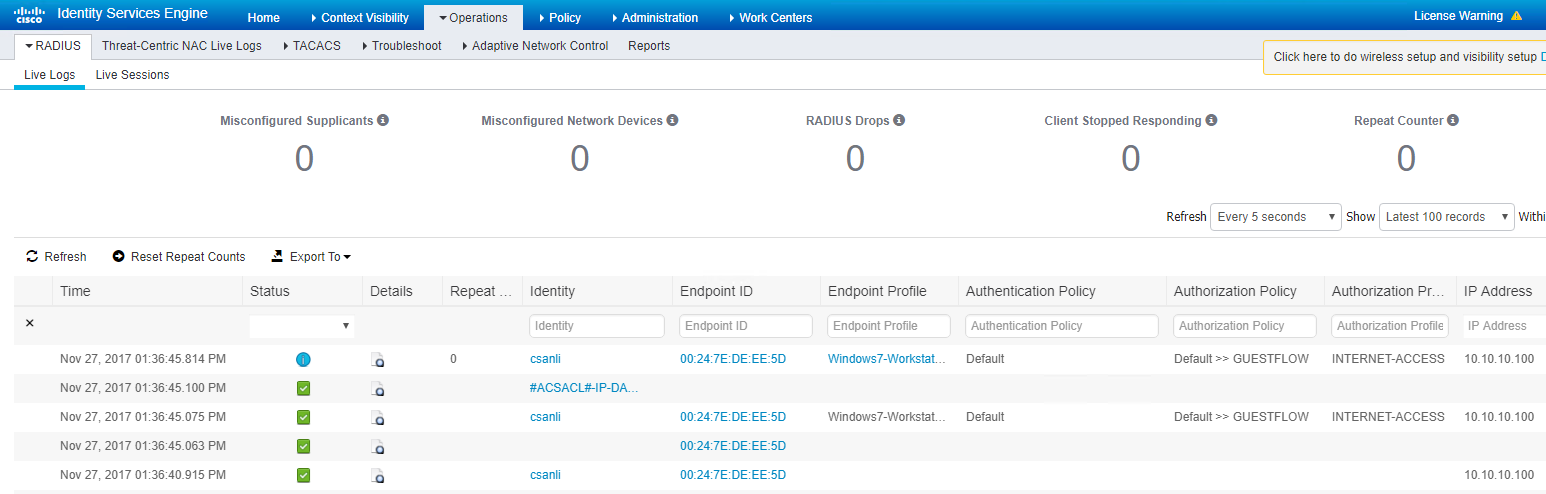Expand the Policy menu
This screenshot has height=494, width=1546.
560,18
